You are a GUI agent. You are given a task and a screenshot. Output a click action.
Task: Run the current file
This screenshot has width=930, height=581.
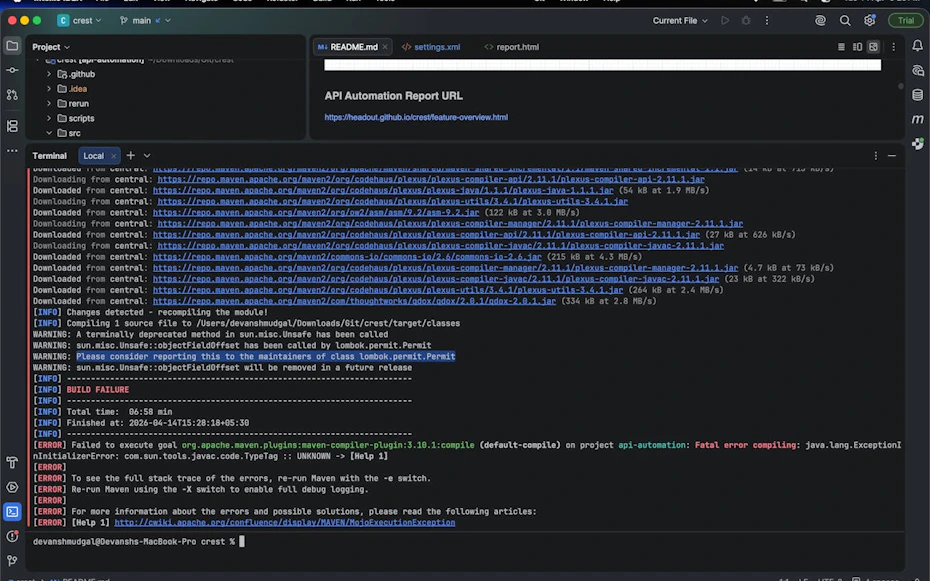coord(725,20)
